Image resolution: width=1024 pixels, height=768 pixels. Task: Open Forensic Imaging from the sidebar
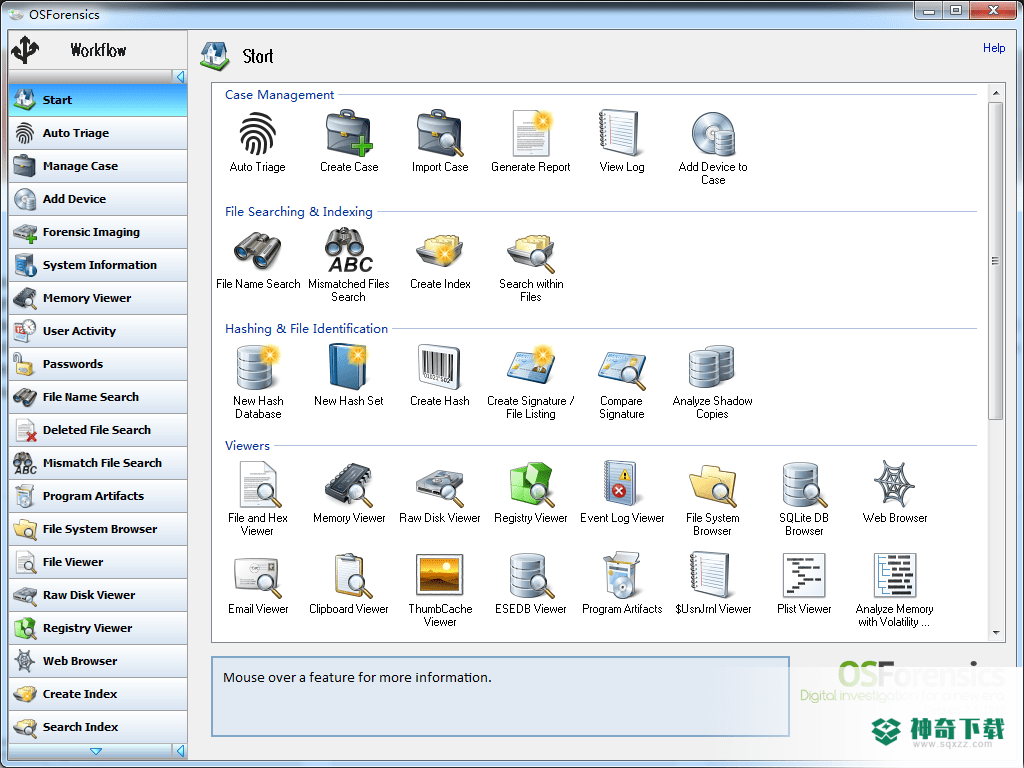tap(98, 232)
